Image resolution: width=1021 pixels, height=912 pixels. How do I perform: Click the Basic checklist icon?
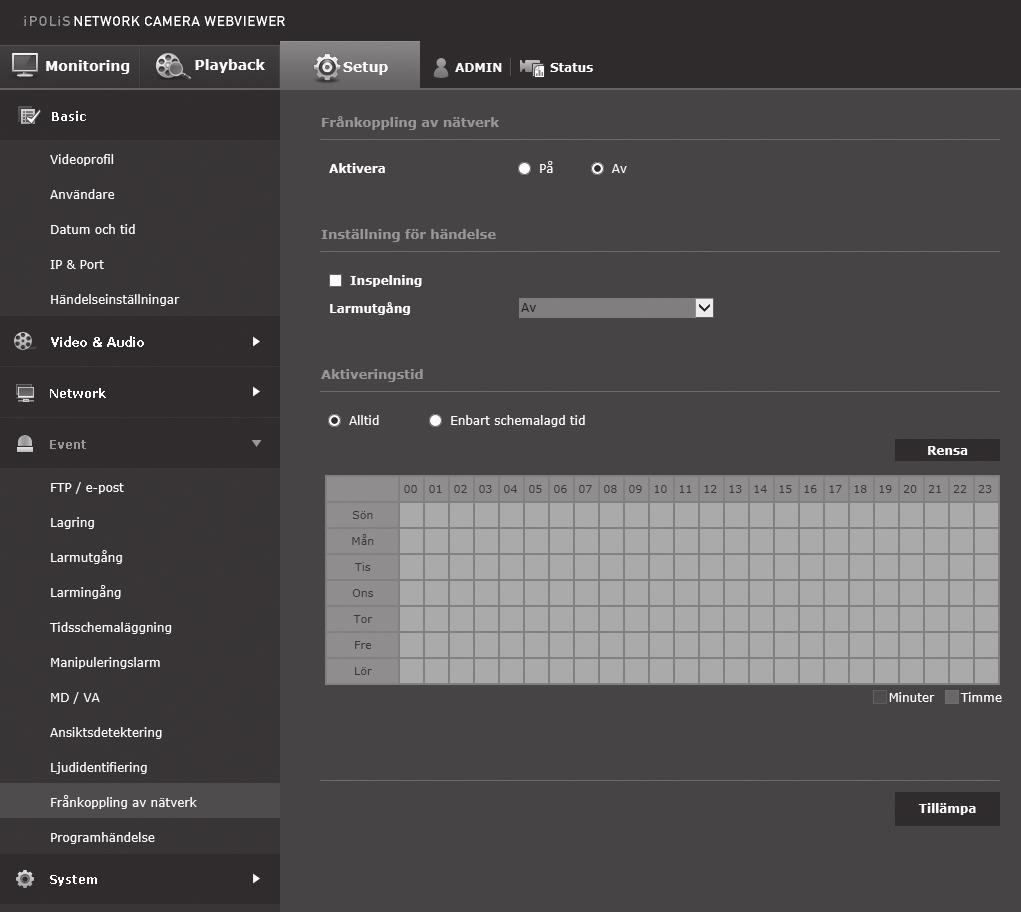pyautogui.click(x=29, y=116)
